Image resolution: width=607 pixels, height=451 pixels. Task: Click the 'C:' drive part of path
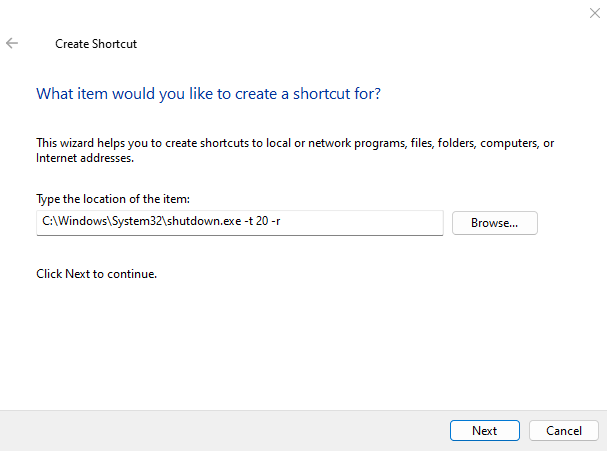point(47,221)
